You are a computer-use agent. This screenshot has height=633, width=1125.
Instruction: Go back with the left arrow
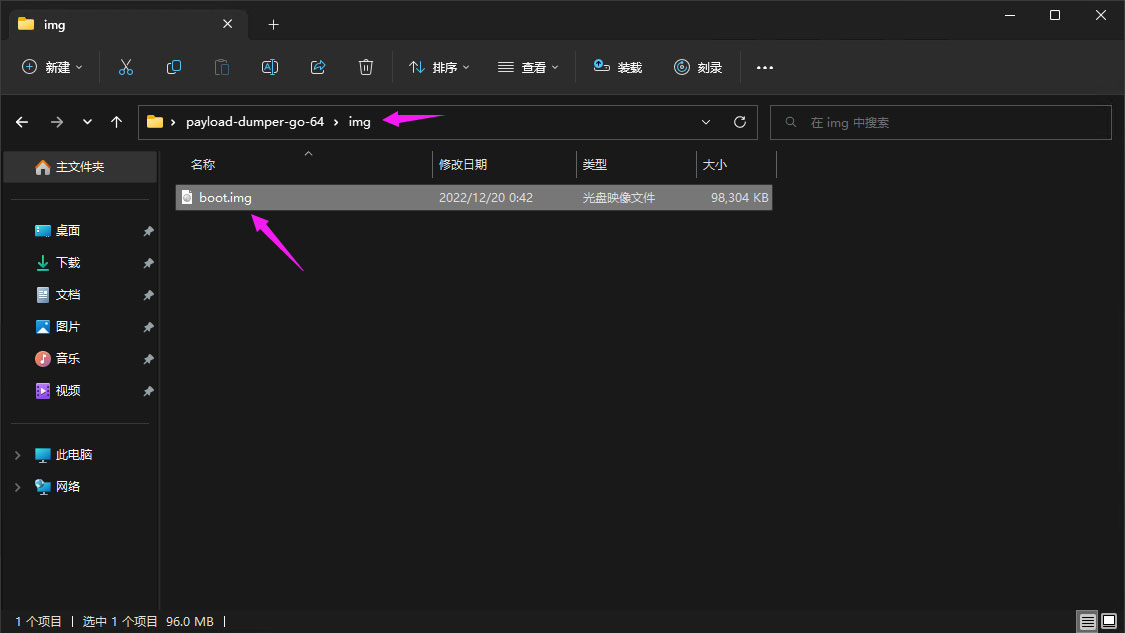(22, 122)
